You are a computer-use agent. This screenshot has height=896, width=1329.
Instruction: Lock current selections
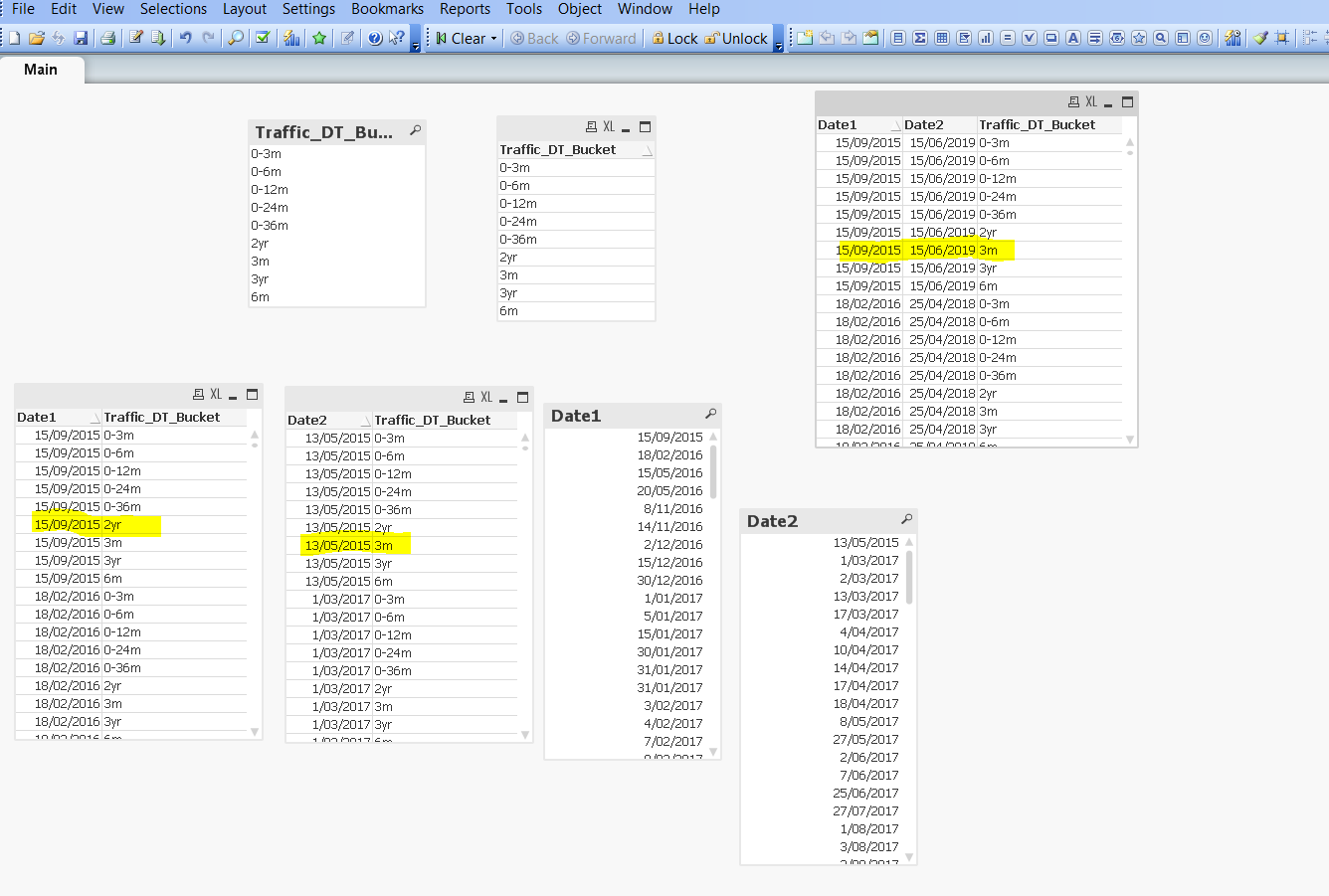point(675,38)
